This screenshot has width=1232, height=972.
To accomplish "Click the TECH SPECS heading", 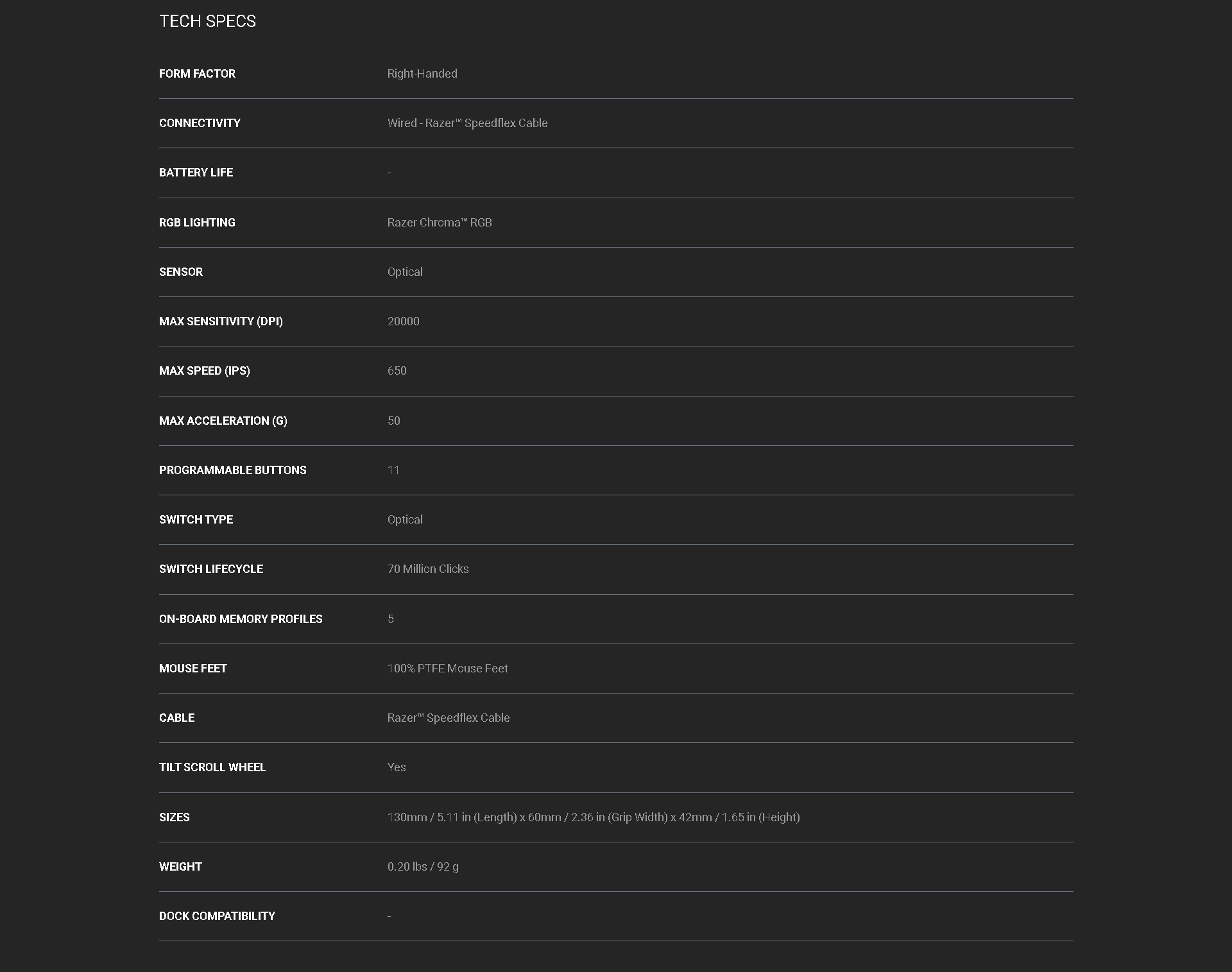I will pyautogui.click(x=207, y=21).
